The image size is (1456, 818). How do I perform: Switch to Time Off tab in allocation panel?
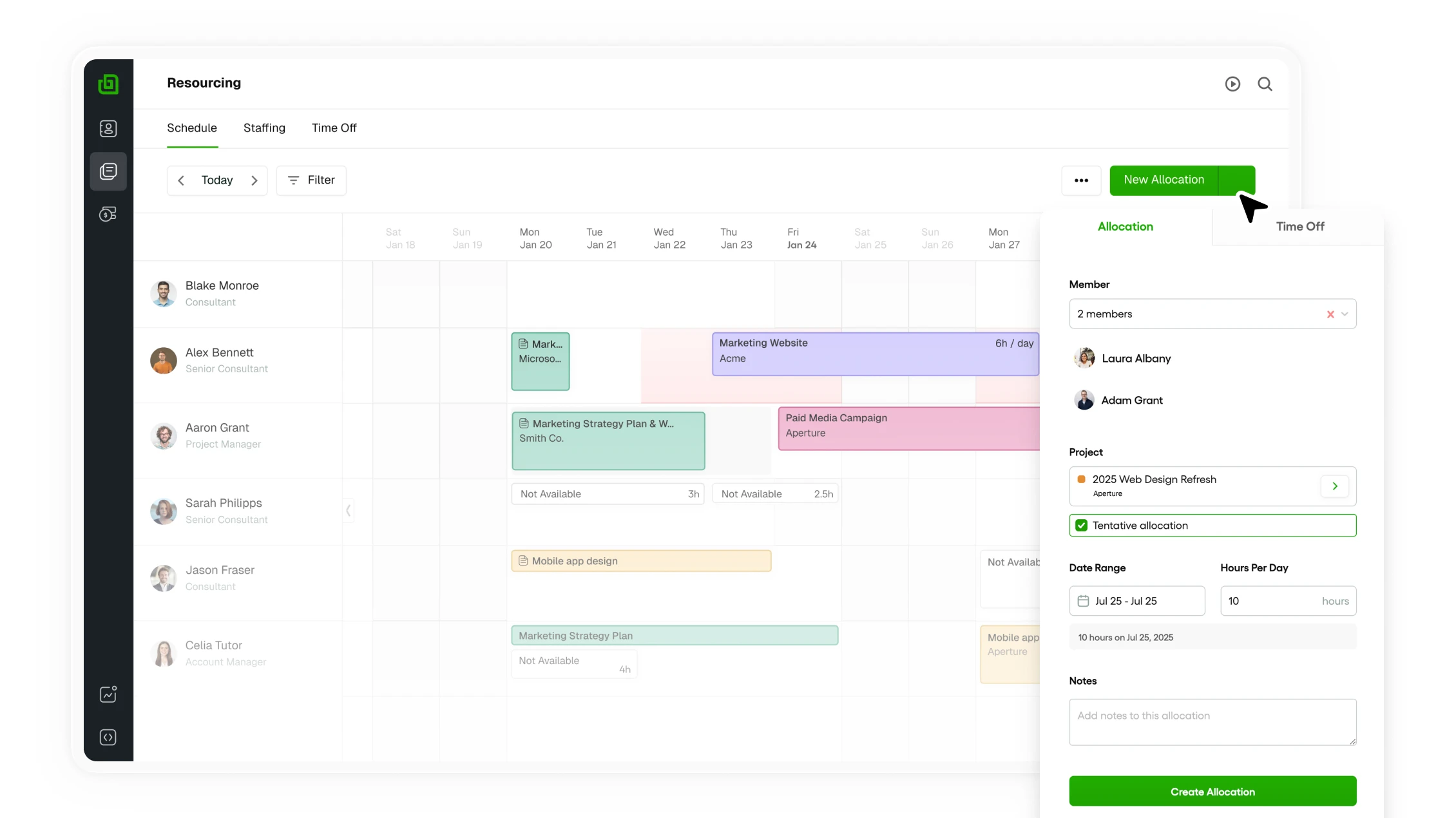click(x=1299, y=227)
